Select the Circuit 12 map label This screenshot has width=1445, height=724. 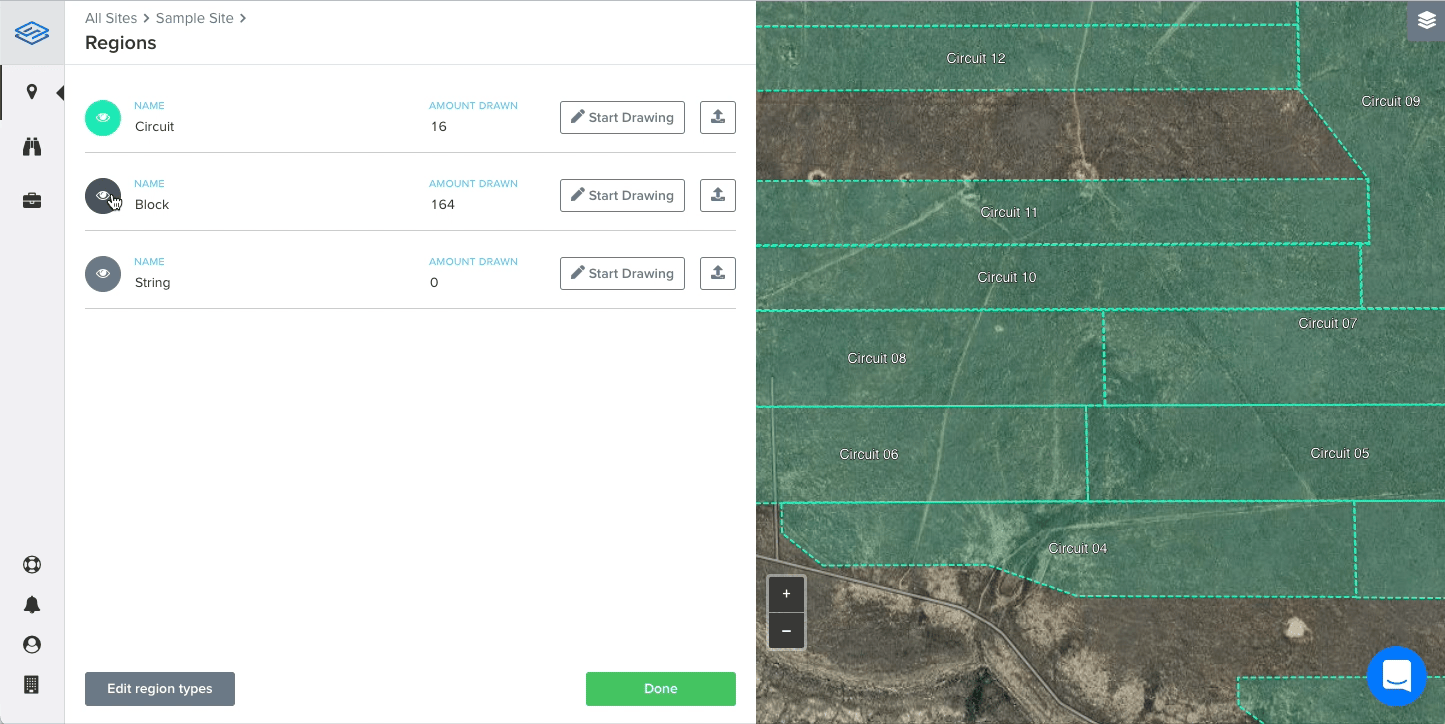(x=976, y=58)
